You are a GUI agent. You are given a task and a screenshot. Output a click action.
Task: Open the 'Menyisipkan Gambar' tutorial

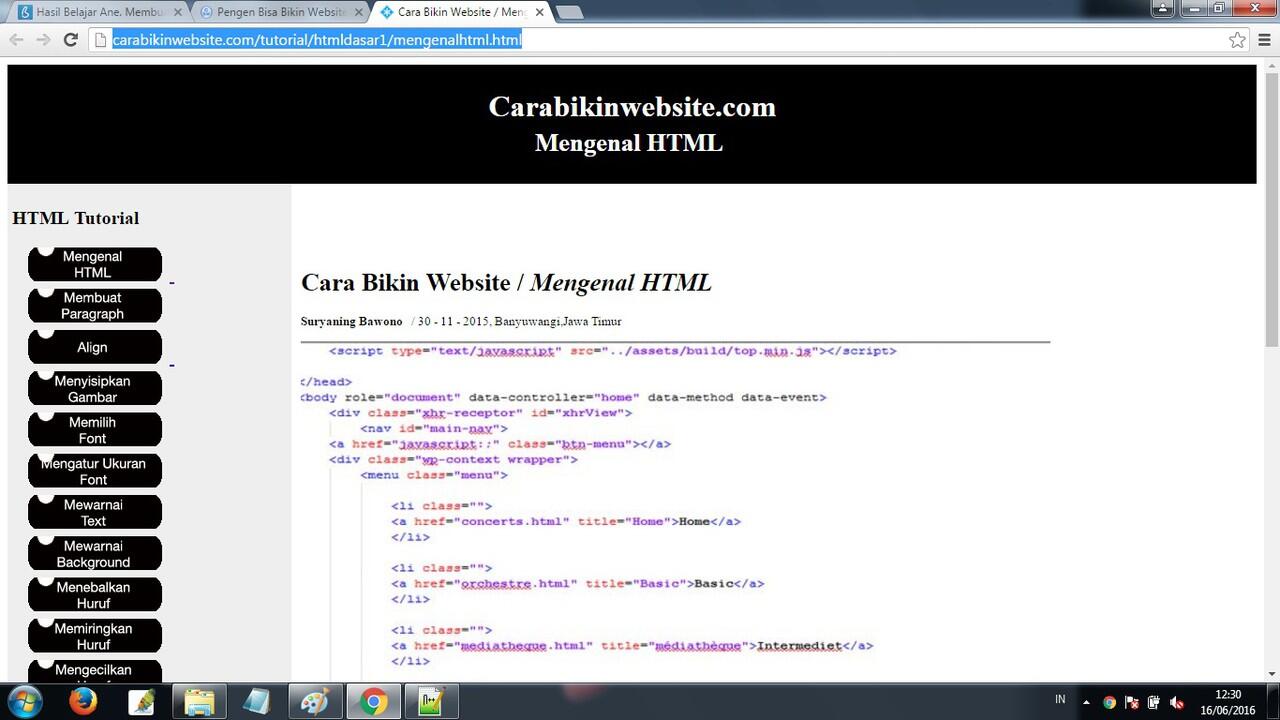(x=94, y=388)
